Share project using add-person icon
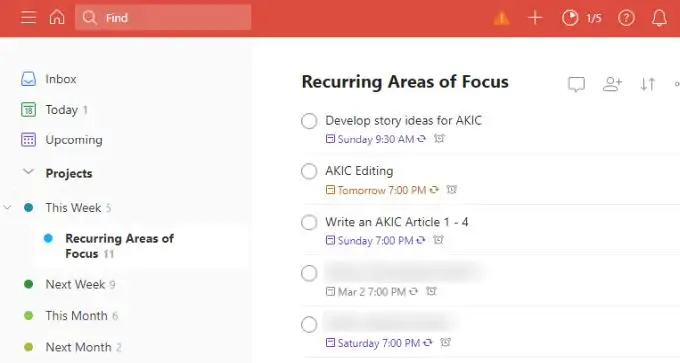Image resolution: width=680 pixels, height=363 pixels. tap(612, 84)
